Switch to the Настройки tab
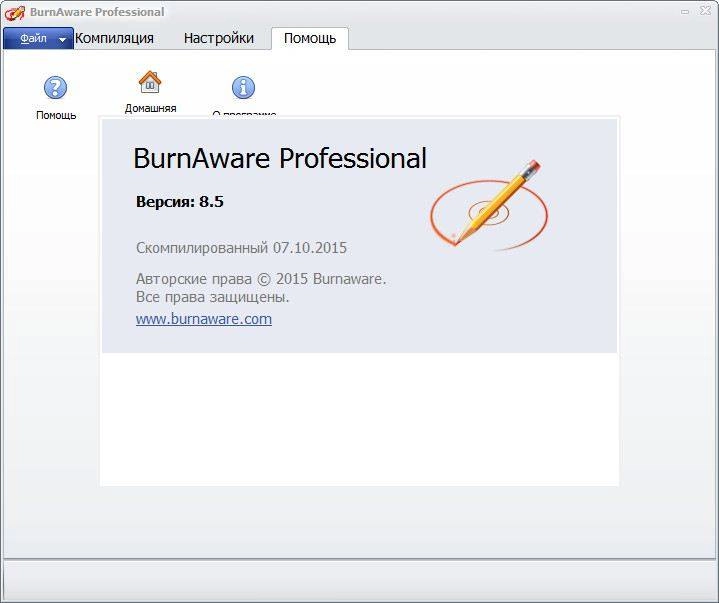 coord(219,38)
